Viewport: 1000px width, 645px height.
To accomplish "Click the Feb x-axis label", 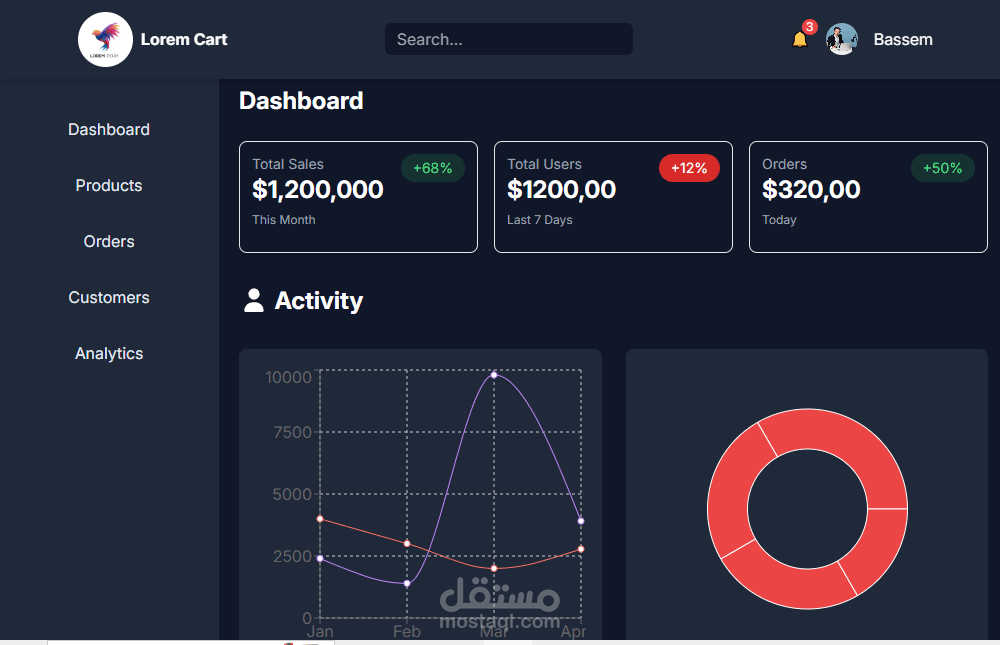I will coord(407,632).
